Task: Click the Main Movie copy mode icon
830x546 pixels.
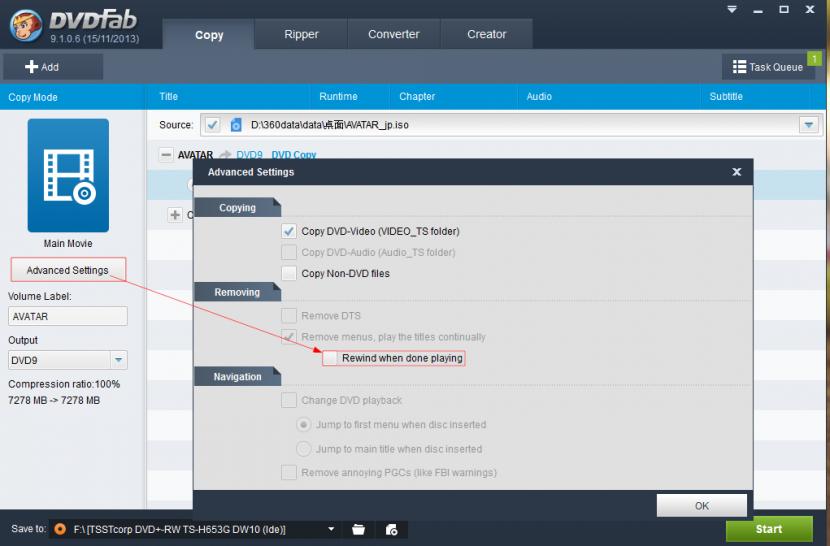Action: (68, 175)
